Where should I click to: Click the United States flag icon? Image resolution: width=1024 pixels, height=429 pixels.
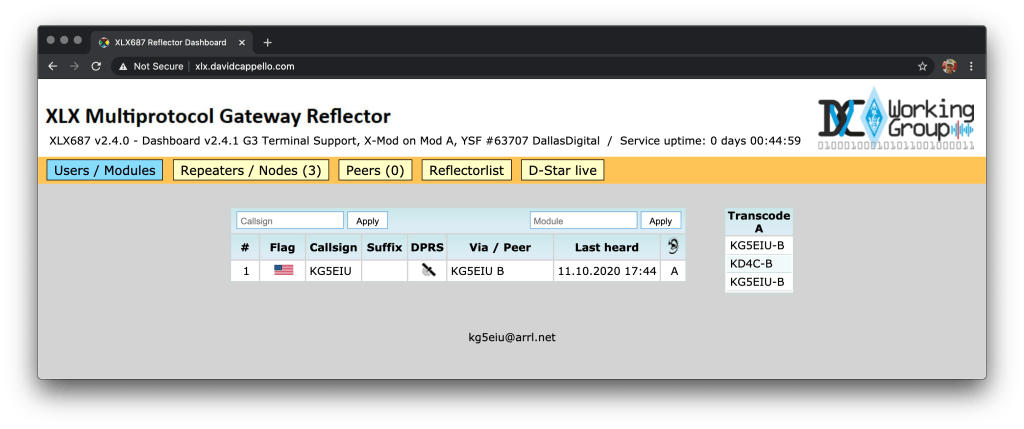pos(283,270)
